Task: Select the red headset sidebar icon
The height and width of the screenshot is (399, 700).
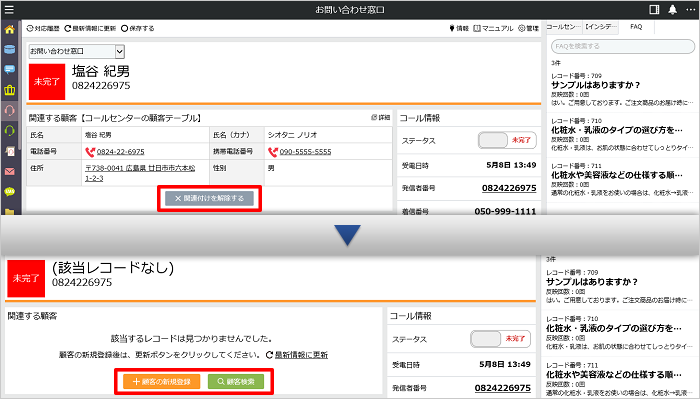Action: click(9, 110)
